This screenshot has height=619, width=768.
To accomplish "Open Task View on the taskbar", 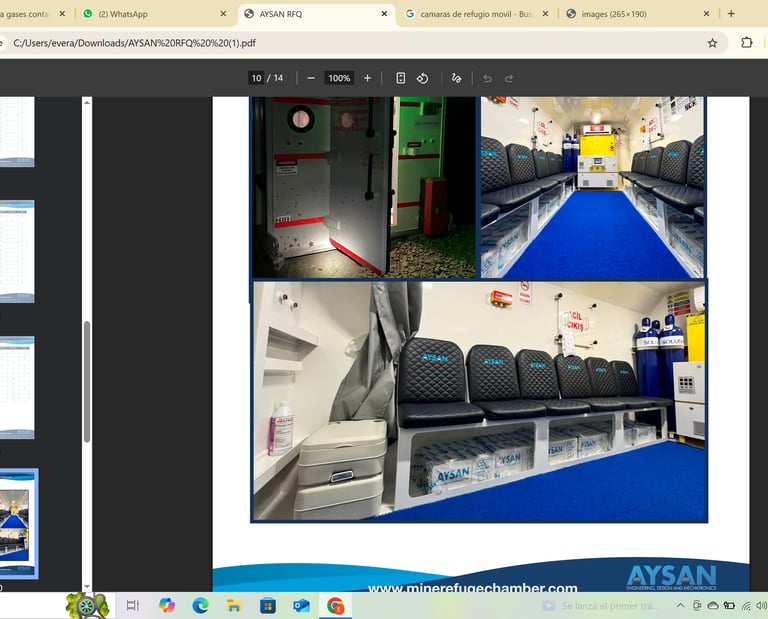I will pyautogui.click(x=133, y=606).
